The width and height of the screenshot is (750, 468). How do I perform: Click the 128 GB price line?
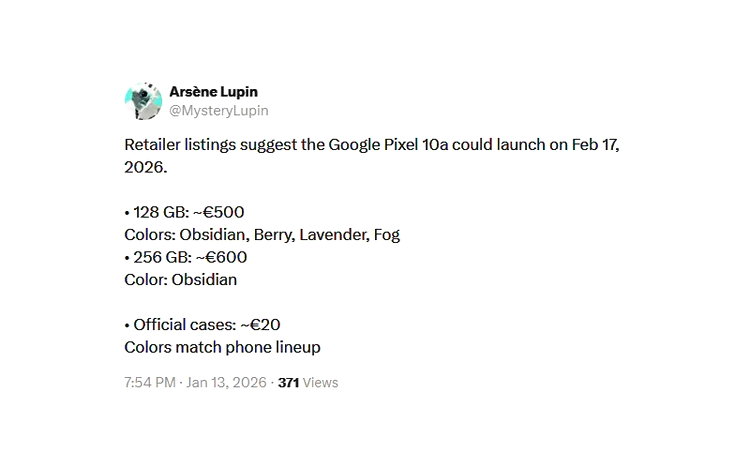pyautogui.click(x=185, y=212)
